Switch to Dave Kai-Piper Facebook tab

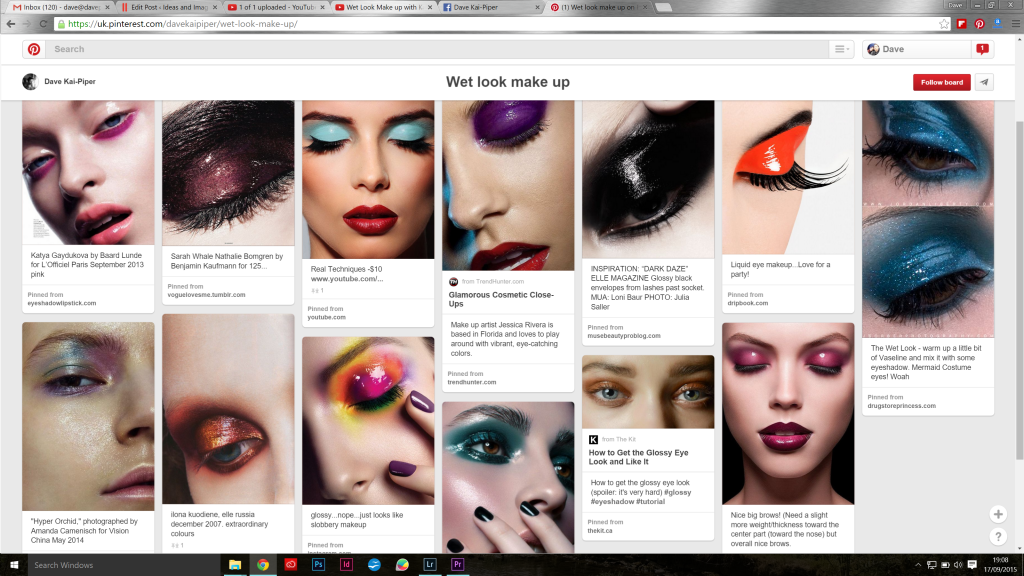click(x=491, y=7)
